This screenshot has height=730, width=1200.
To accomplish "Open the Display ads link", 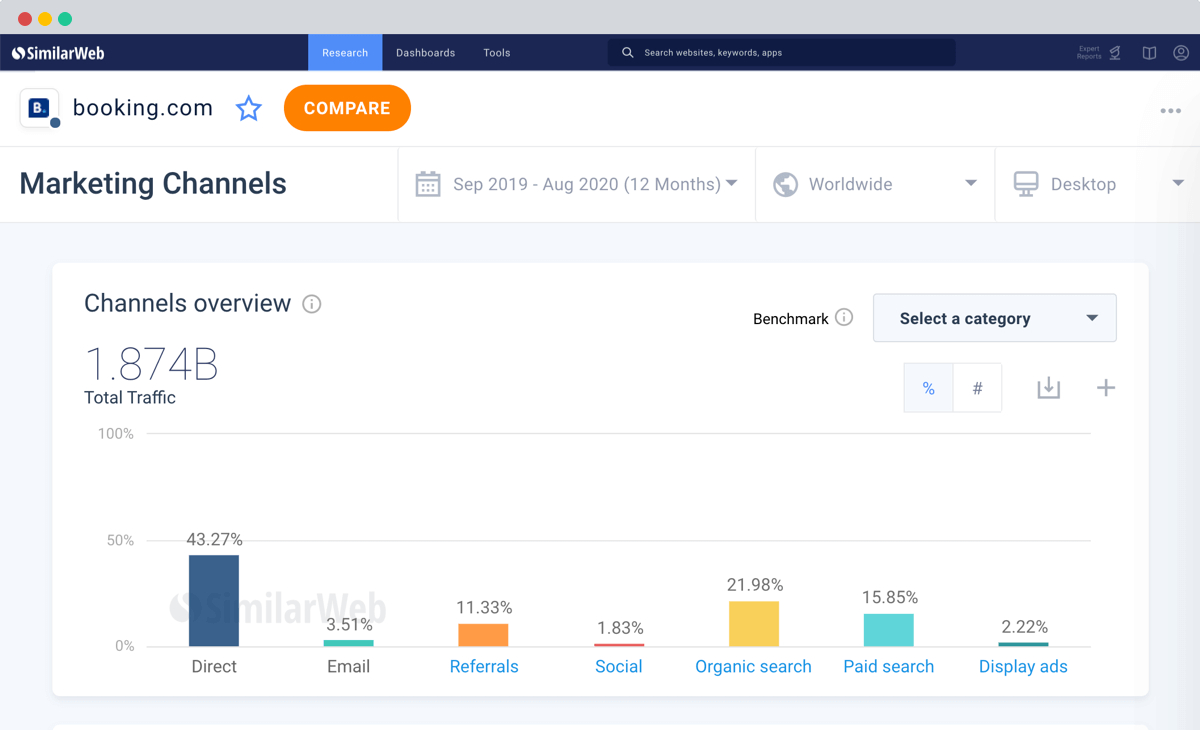I will [x=1023, y=666].
